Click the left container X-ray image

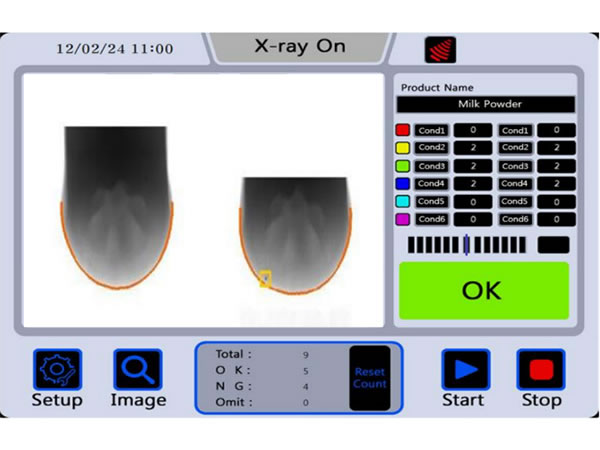click(116, 207)
